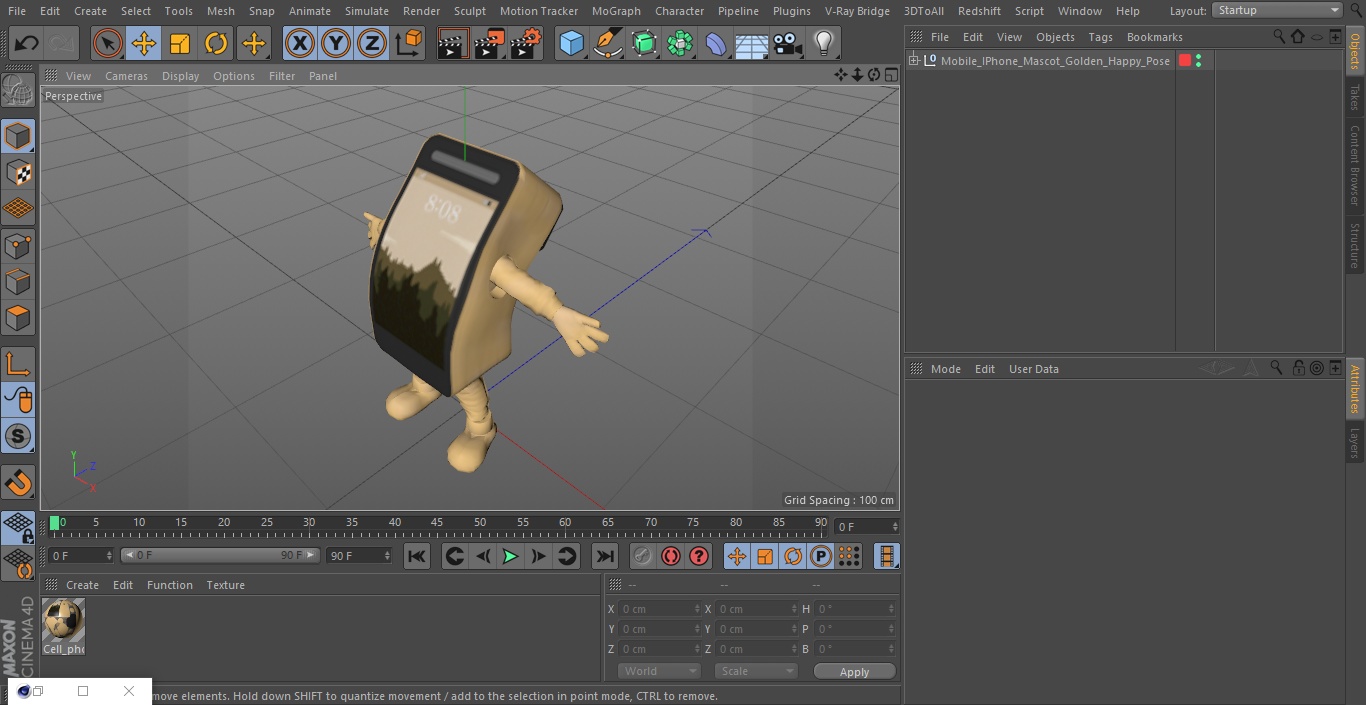Open the Structure side tab
The height and width of the screenshot is (705, 1366).
1355,246
